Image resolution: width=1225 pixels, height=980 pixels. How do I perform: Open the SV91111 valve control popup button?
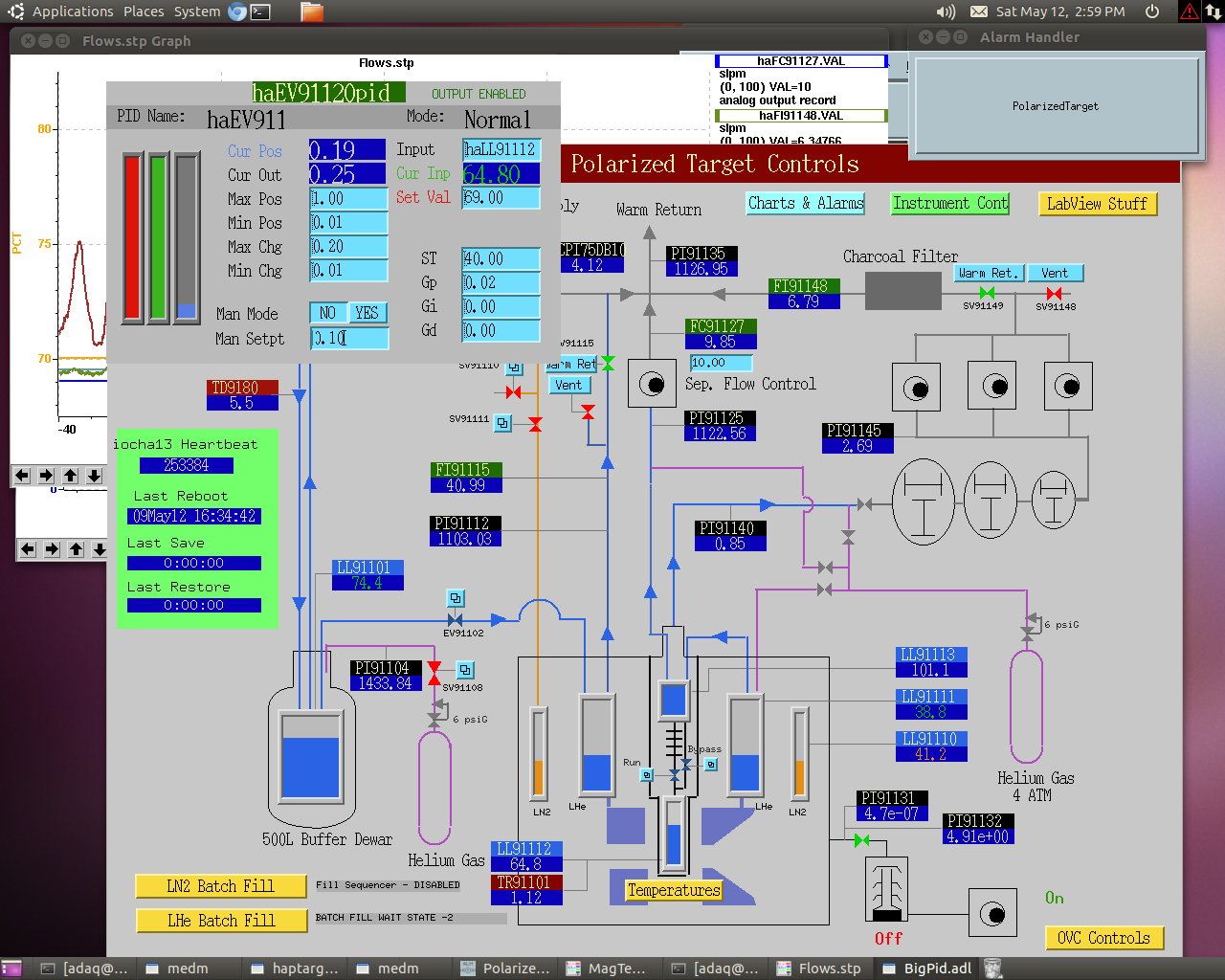502,422
